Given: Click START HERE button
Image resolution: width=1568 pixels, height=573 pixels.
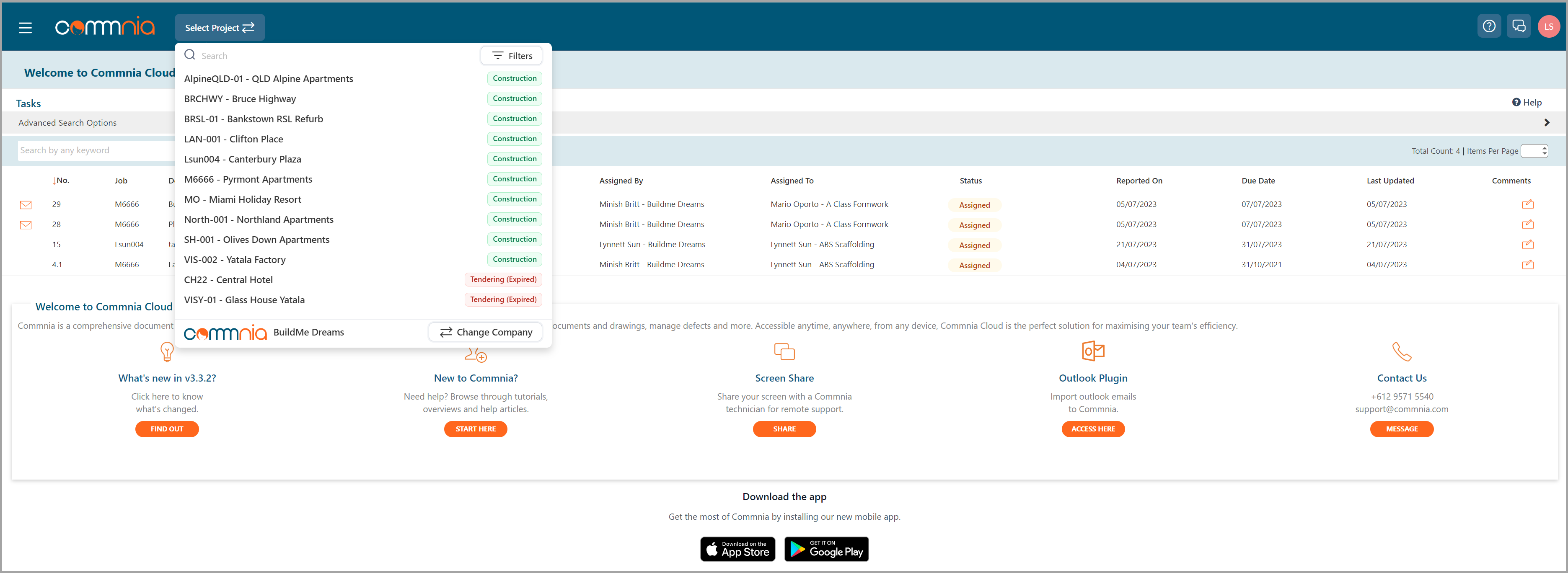Looking at the screenshot, I should click(476, 429).
